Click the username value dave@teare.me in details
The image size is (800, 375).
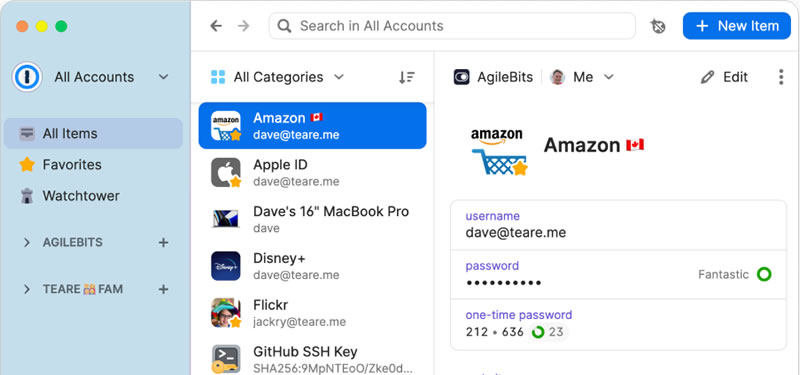coord(515,233)
